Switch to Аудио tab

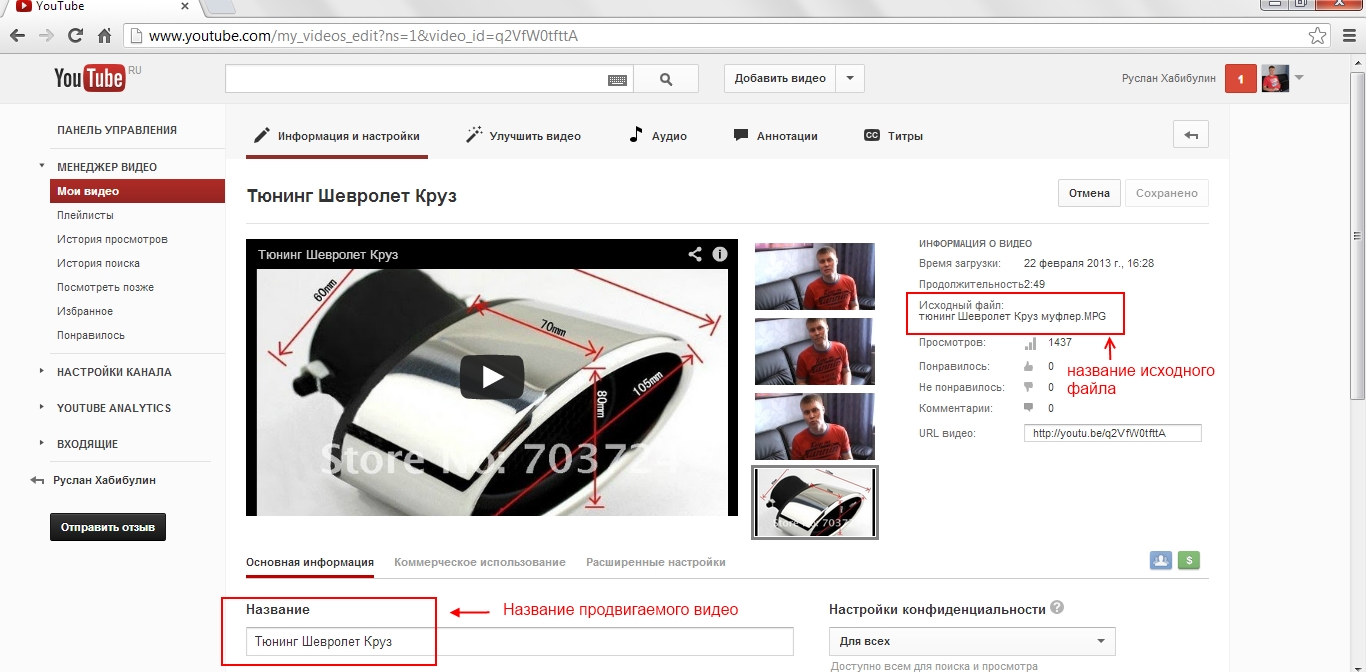[658, 136]
